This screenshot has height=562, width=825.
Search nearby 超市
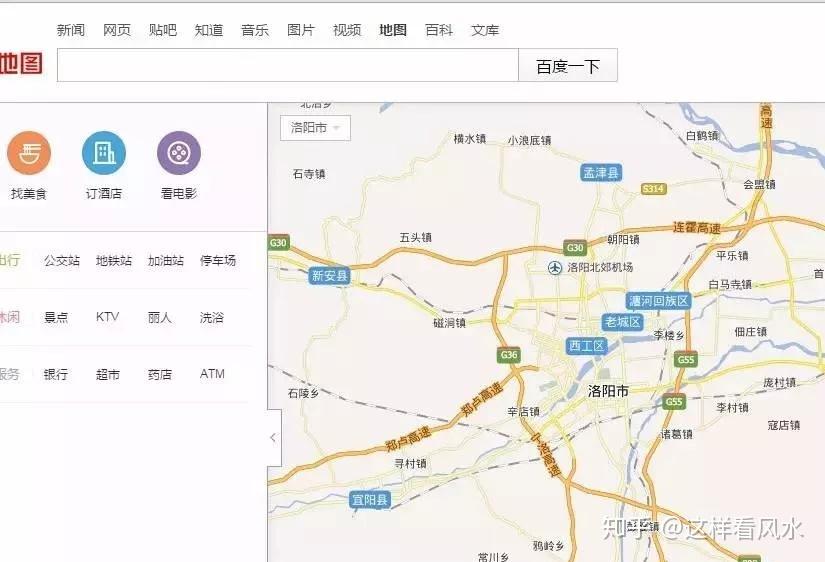click(108, 374)
